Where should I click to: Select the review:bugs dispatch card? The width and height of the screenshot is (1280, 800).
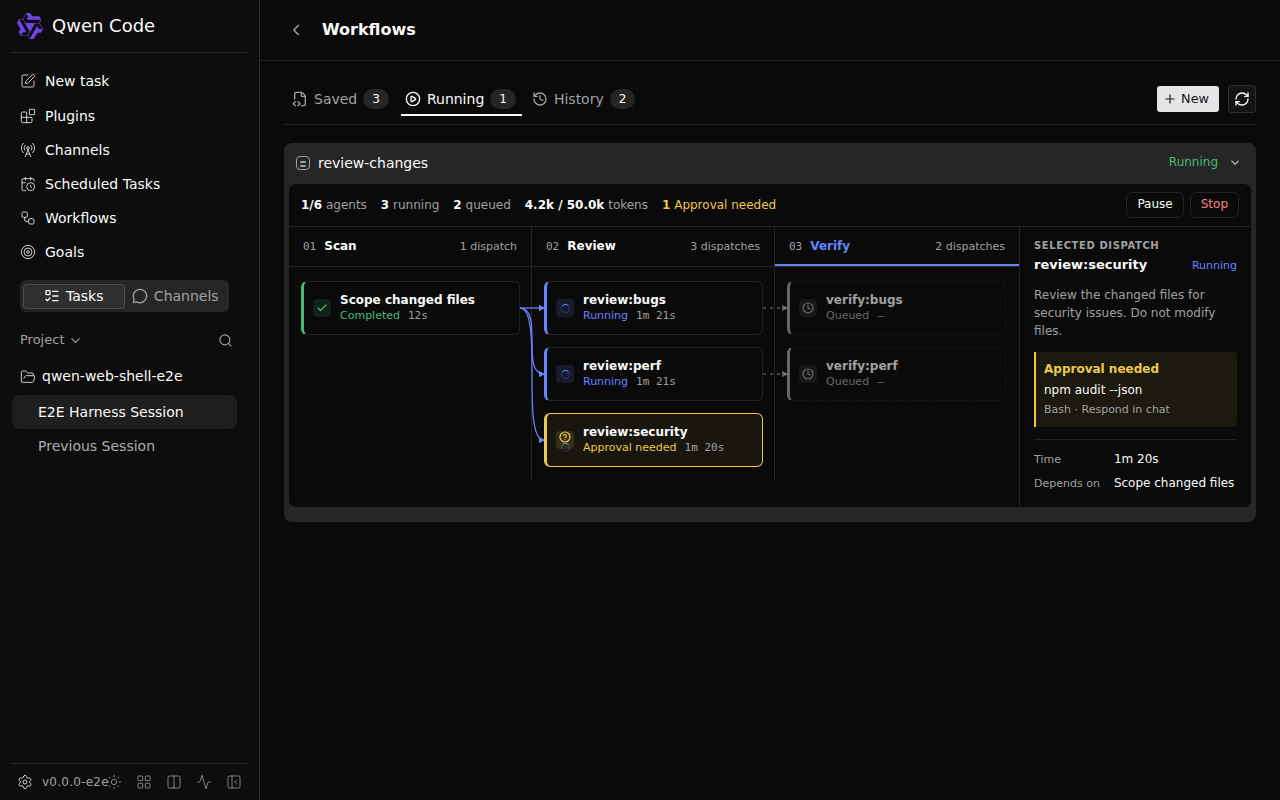[653, 307]
